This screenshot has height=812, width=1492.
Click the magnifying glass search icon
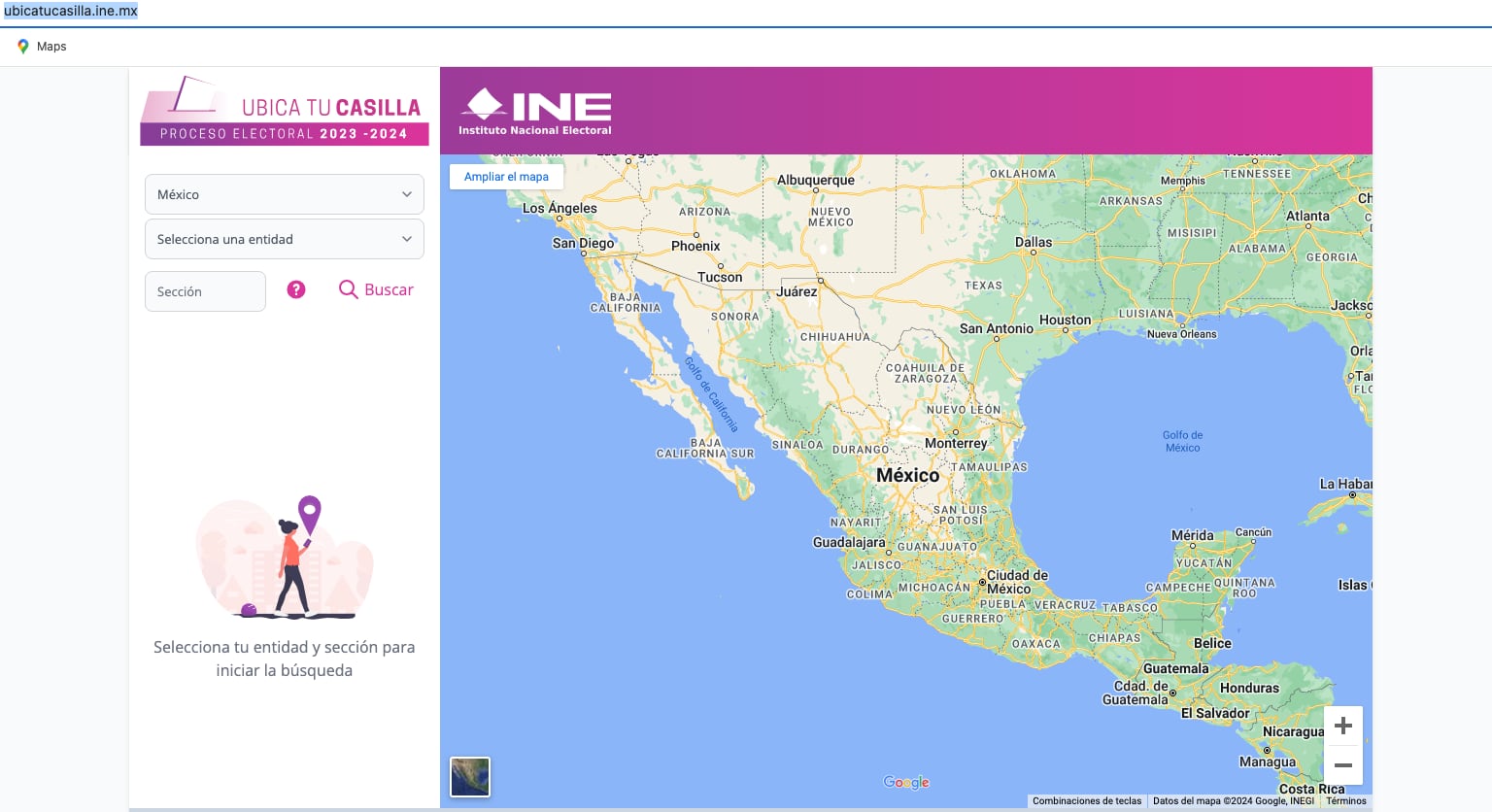coord(348,289)
